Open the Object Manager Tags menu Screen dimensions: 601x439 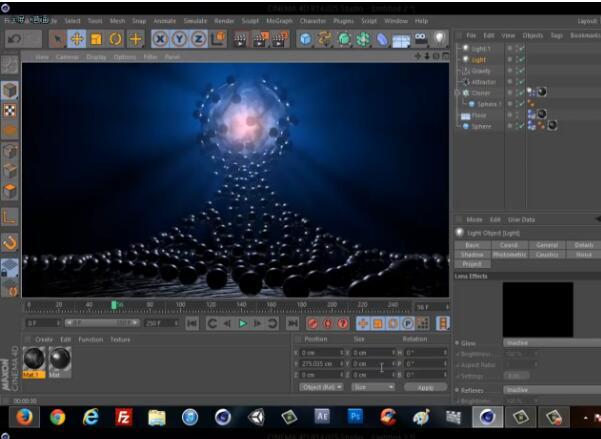556,36
